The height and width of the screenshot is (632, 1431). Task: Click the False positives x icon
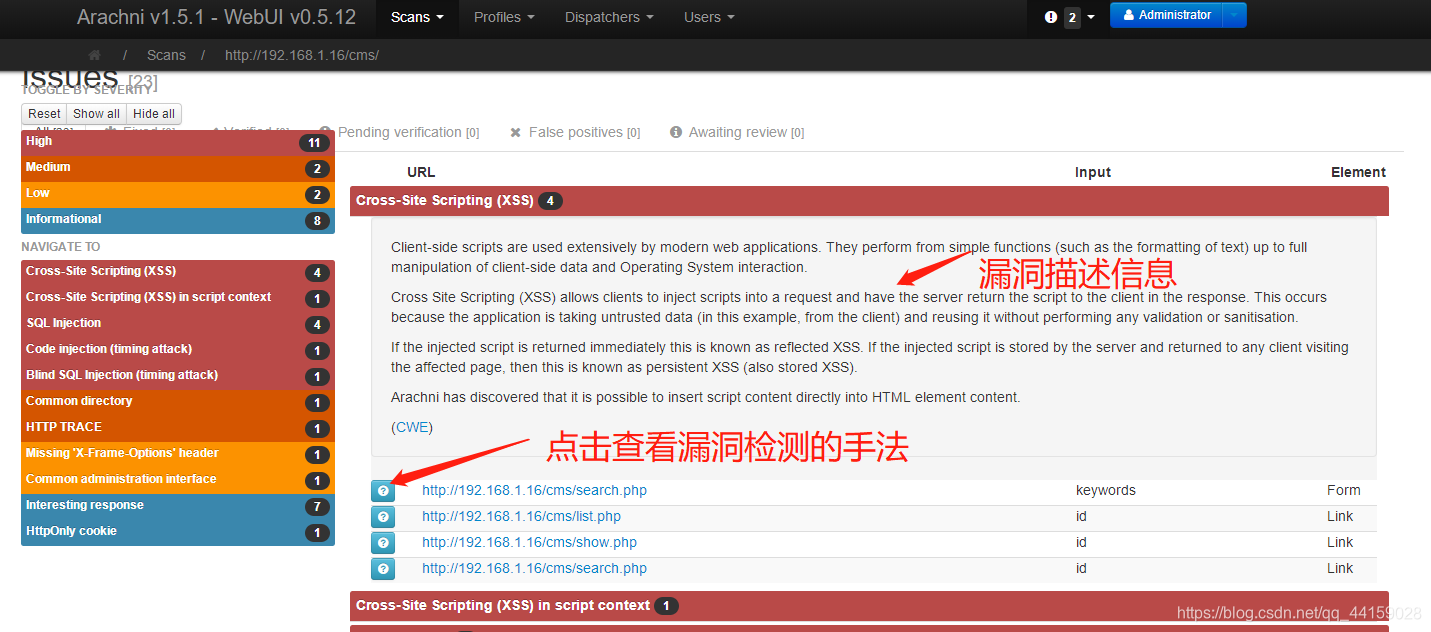coord(515,132)
